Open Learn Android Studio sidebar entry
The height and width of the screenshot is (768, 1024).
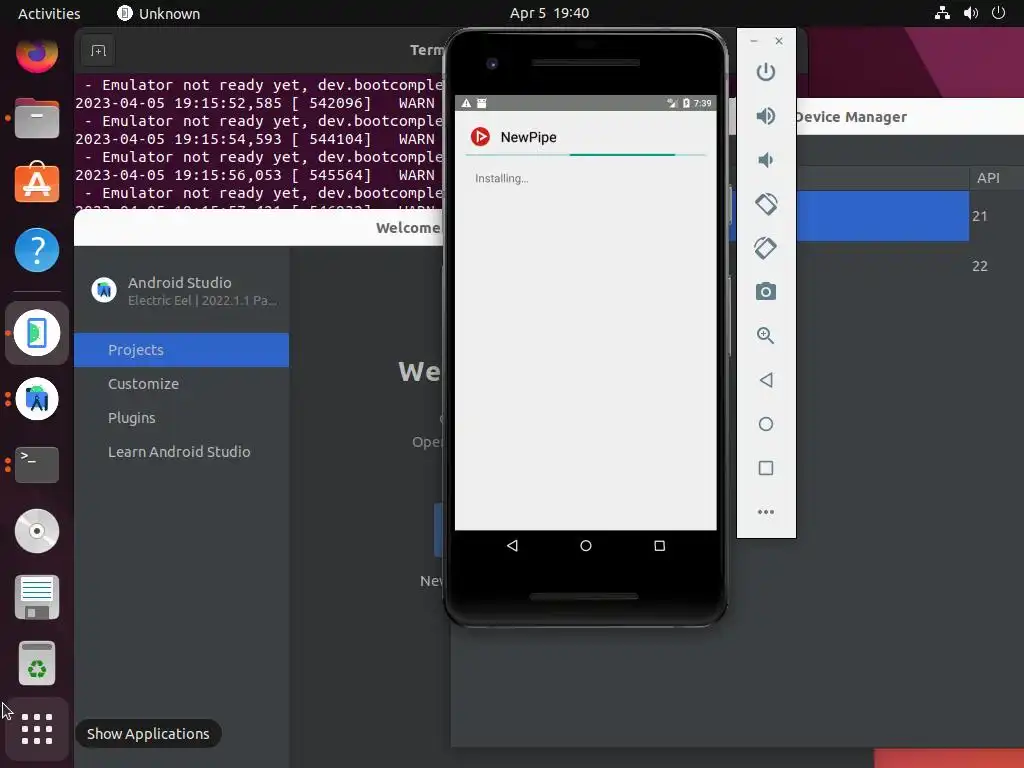[181, 452]
